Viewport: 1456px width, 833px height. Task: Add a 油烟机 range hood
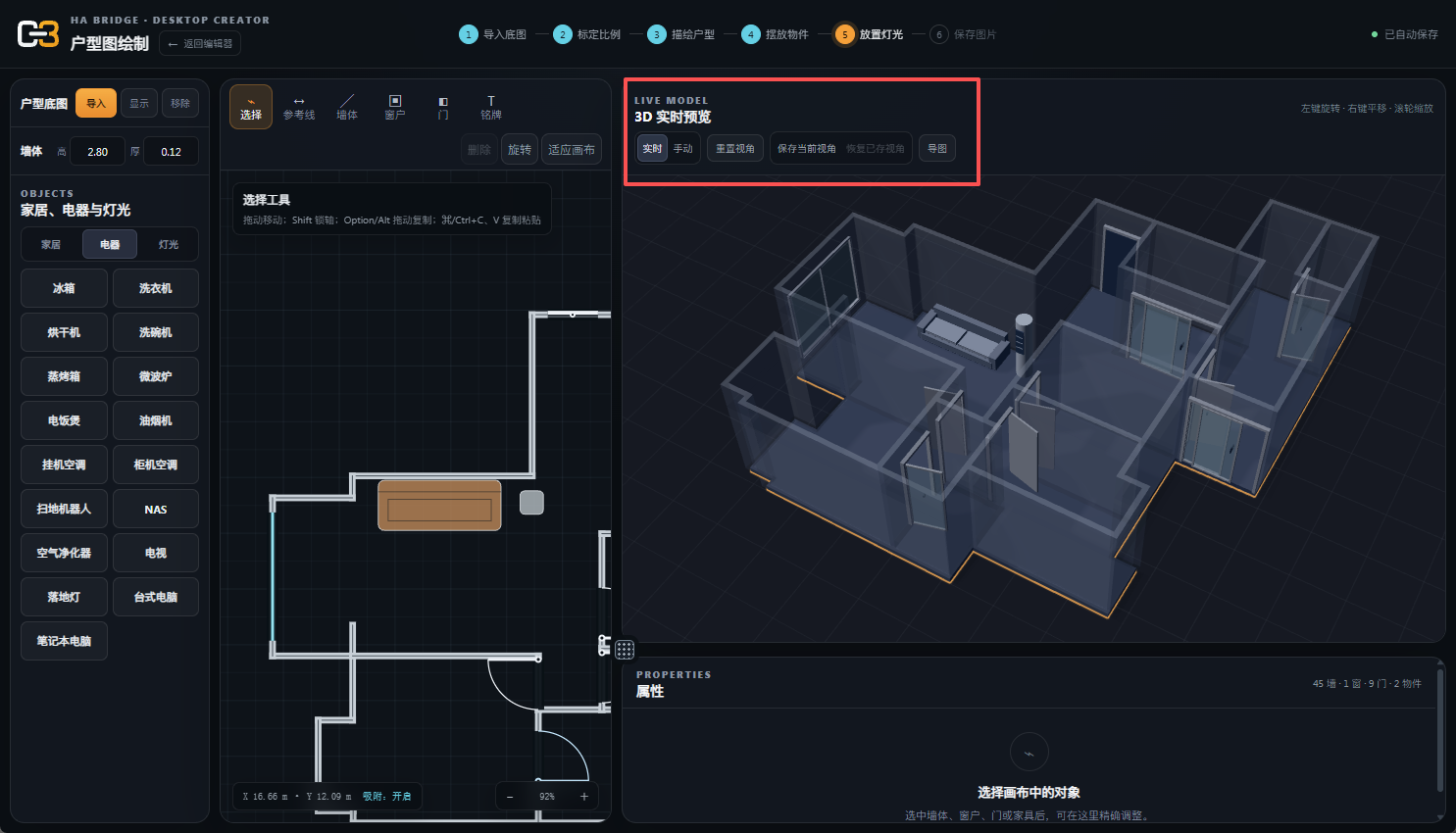pyautogui.click(x=156, y=420)
